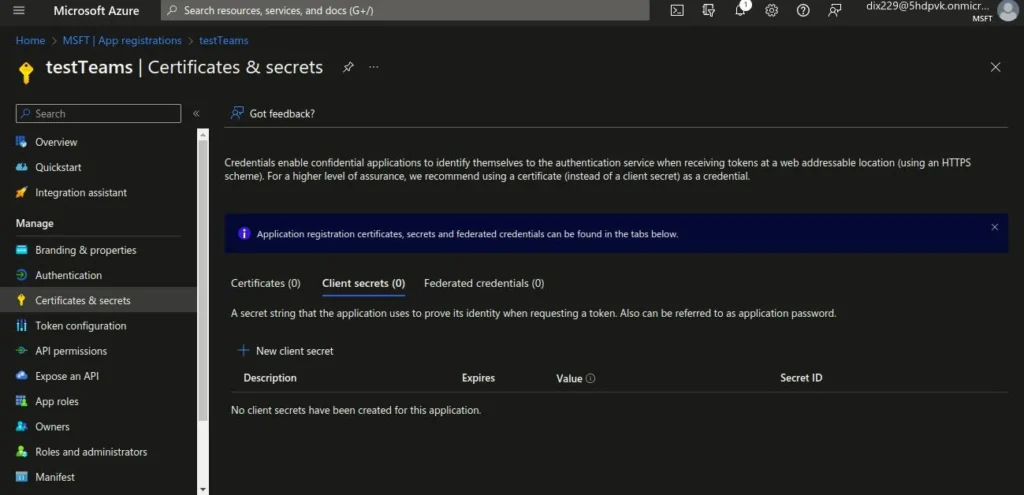Click the sidebar vertical scrollbar
Image resolution: width=1024 pixels, height=495 pixels.
(203, 300)
